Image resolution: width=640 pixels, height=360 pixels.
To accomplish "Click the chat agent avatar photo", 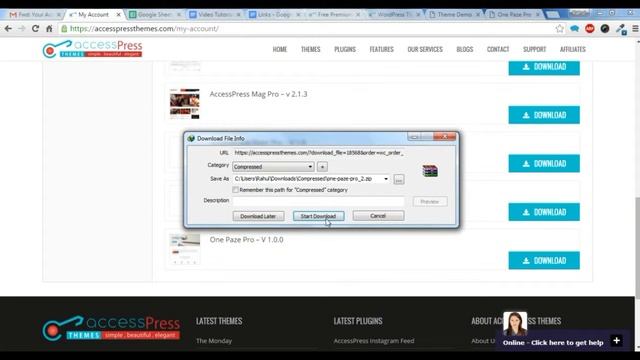I will (515, 324).
